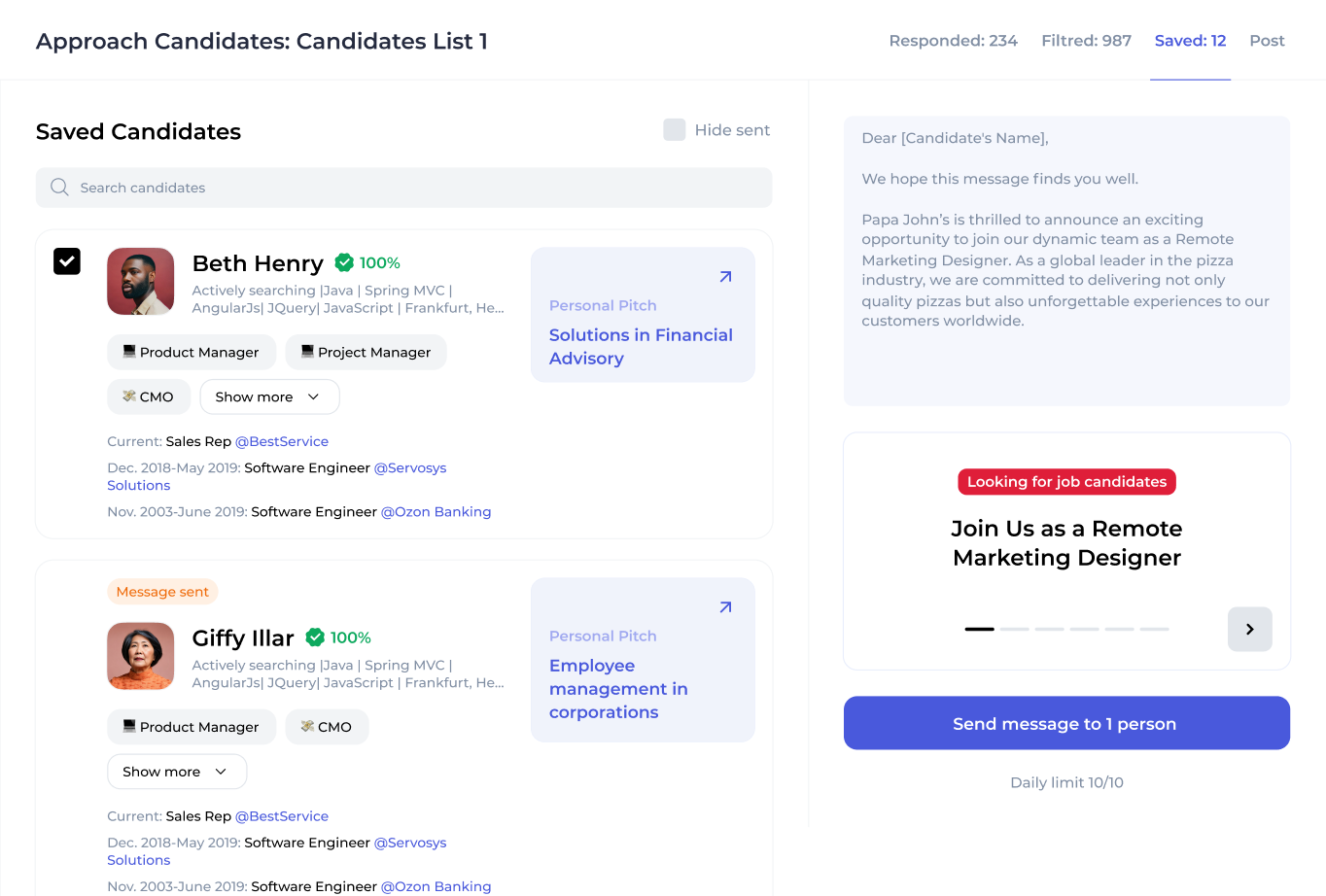Open the @BestService company link
Screen dimensions: 1326x896
[282, 441]
